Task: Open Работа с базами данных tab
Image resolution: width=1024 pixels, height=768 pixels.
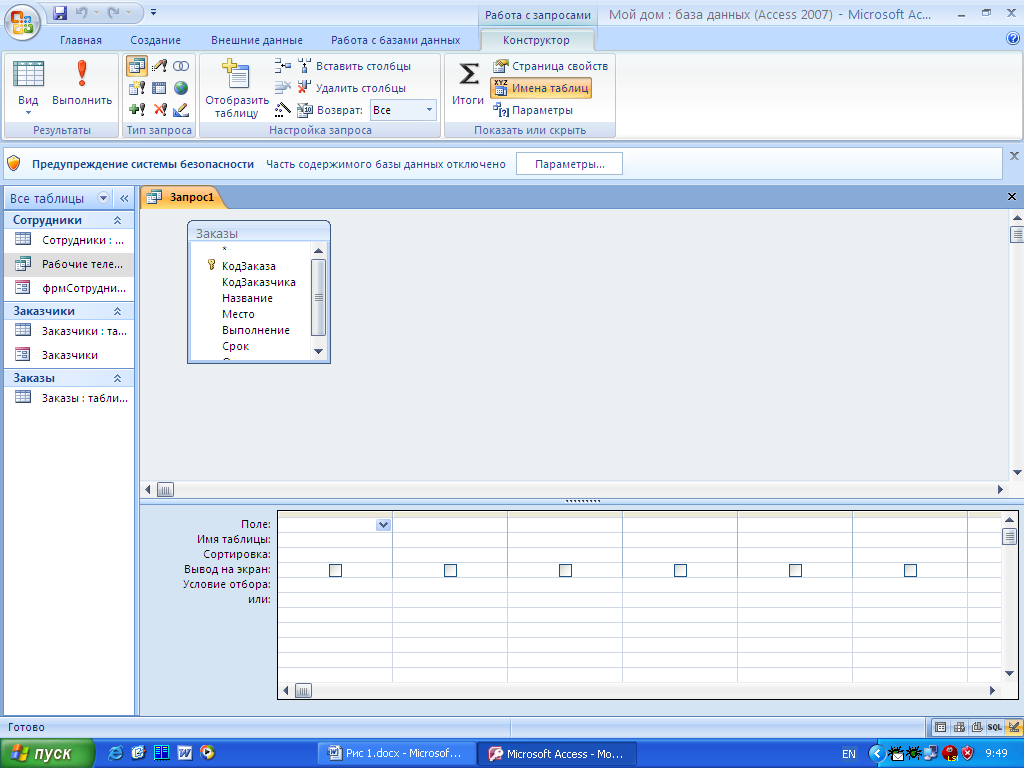Action: coord(396,40)
